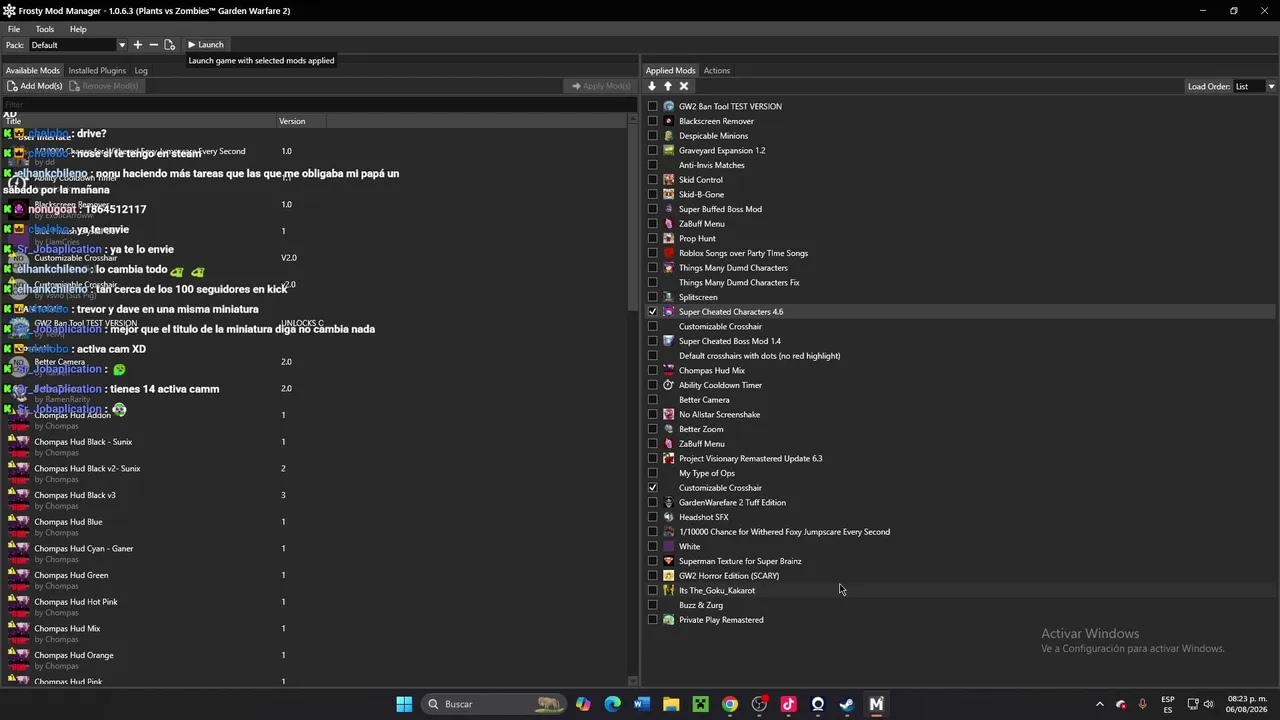
Task: Open the Load Order dropdown set to List
Action: (x=1255, y=86)
